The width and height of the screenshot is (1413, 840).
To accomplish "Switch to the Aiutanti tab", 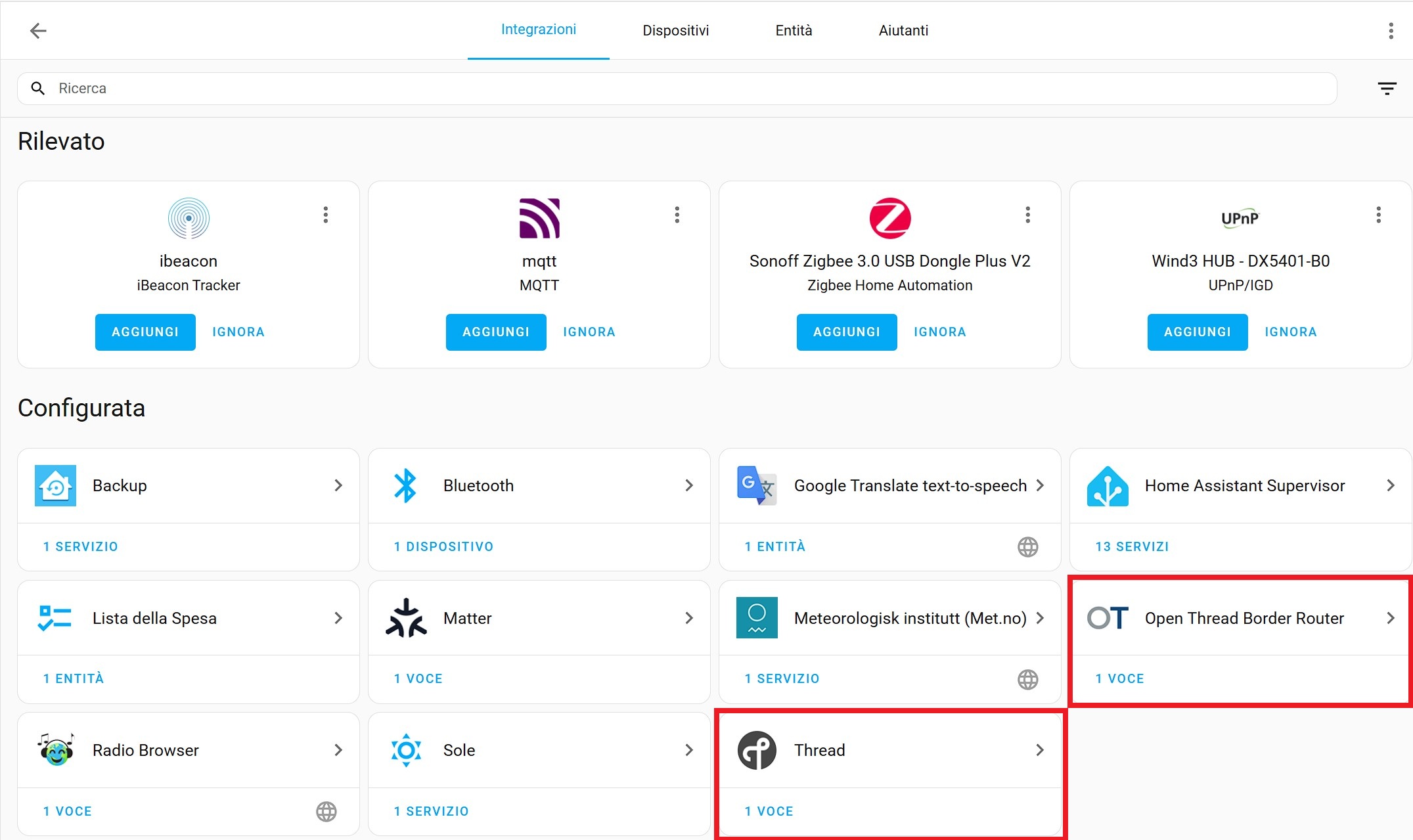I will point(903,30).
